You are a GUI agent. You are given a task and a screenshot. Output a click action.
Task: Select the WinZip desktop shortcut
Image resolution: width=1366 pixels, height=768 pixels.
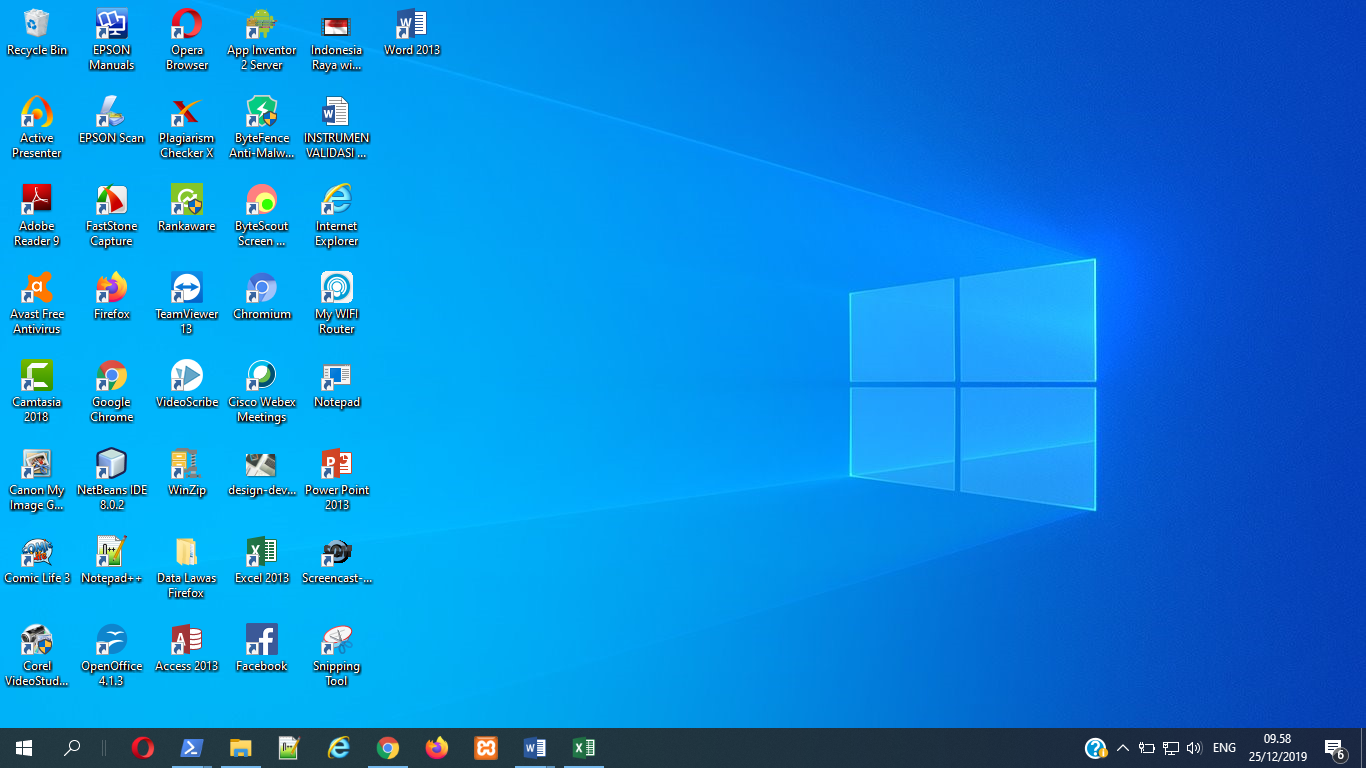point(187,472)
